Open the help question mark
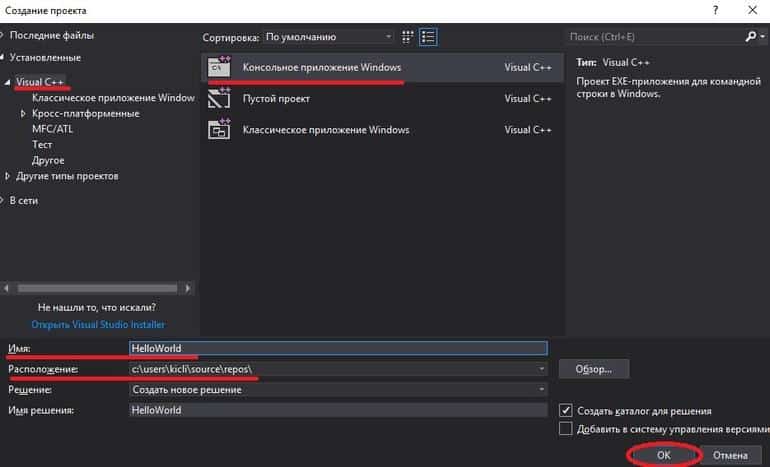 coord(715,10)
